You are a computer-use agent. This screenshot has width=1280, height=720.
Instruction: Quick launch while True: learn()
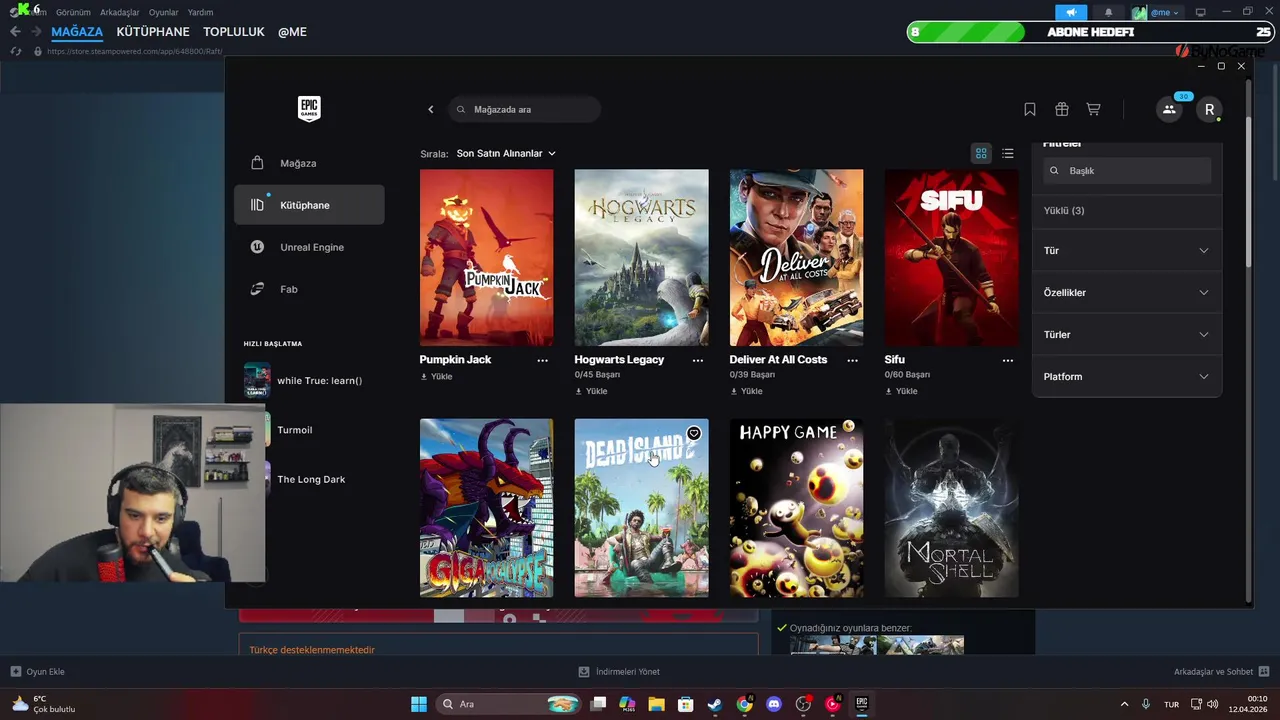(x=307, y=381)
